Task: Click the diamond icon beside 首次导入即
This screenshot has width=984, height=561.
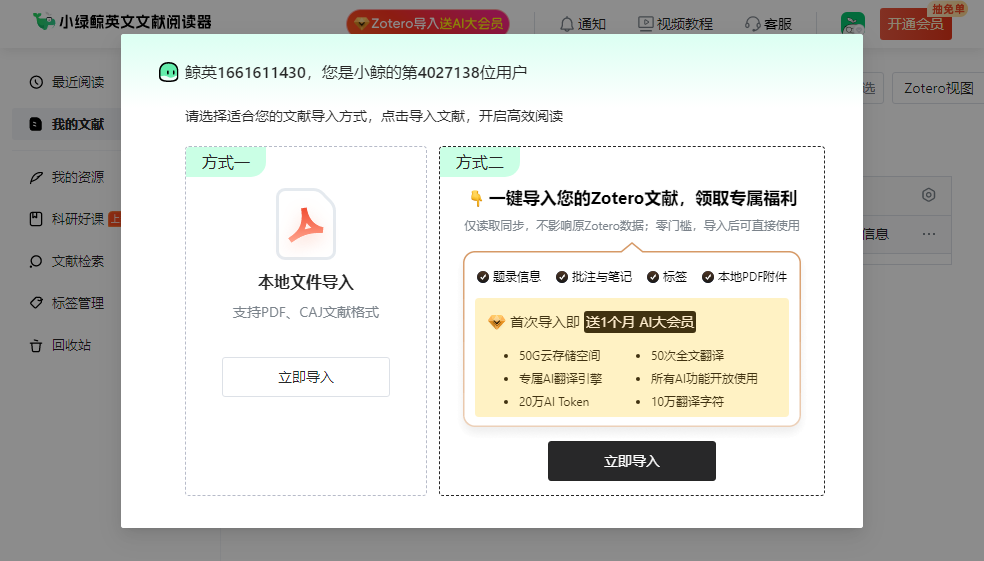Action: [x=496, y=323]
